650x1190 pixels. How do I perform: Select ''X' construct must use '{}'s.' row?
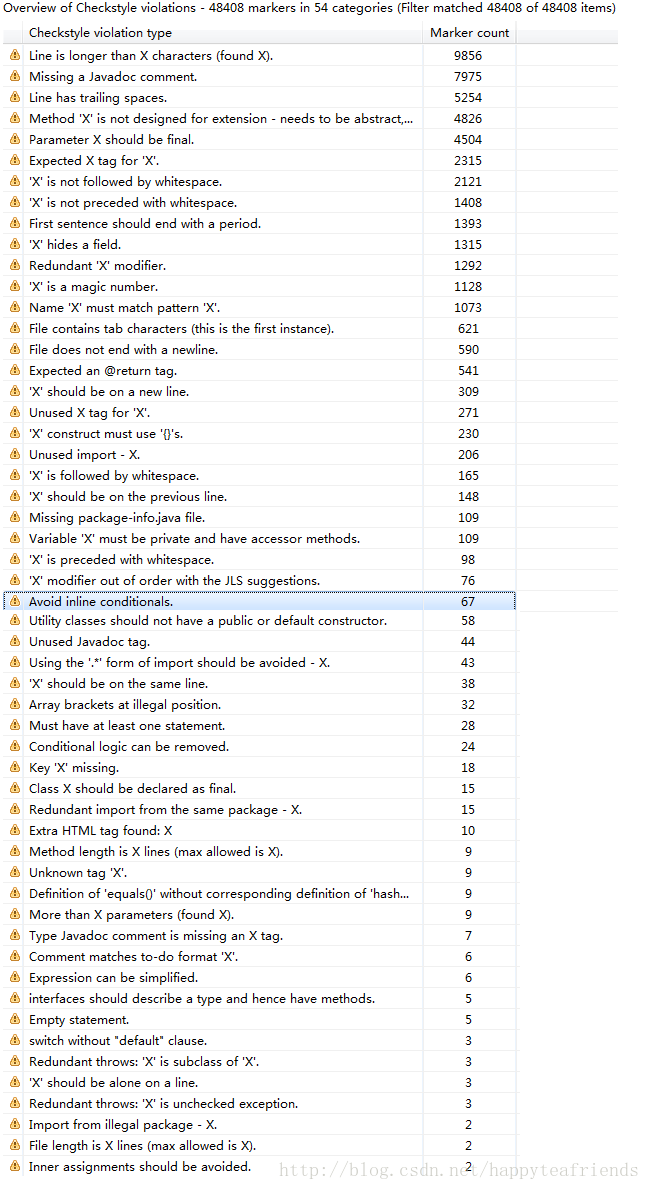click(x=260, y=433)
